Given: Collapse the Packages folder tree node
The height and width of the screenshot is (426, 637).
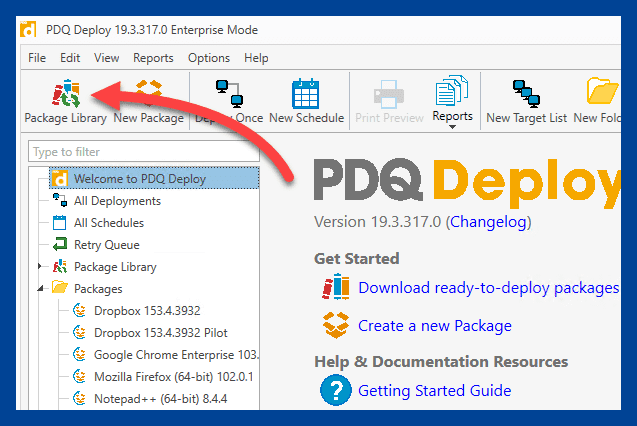Looking at the screenshot, I should point(40,288).
